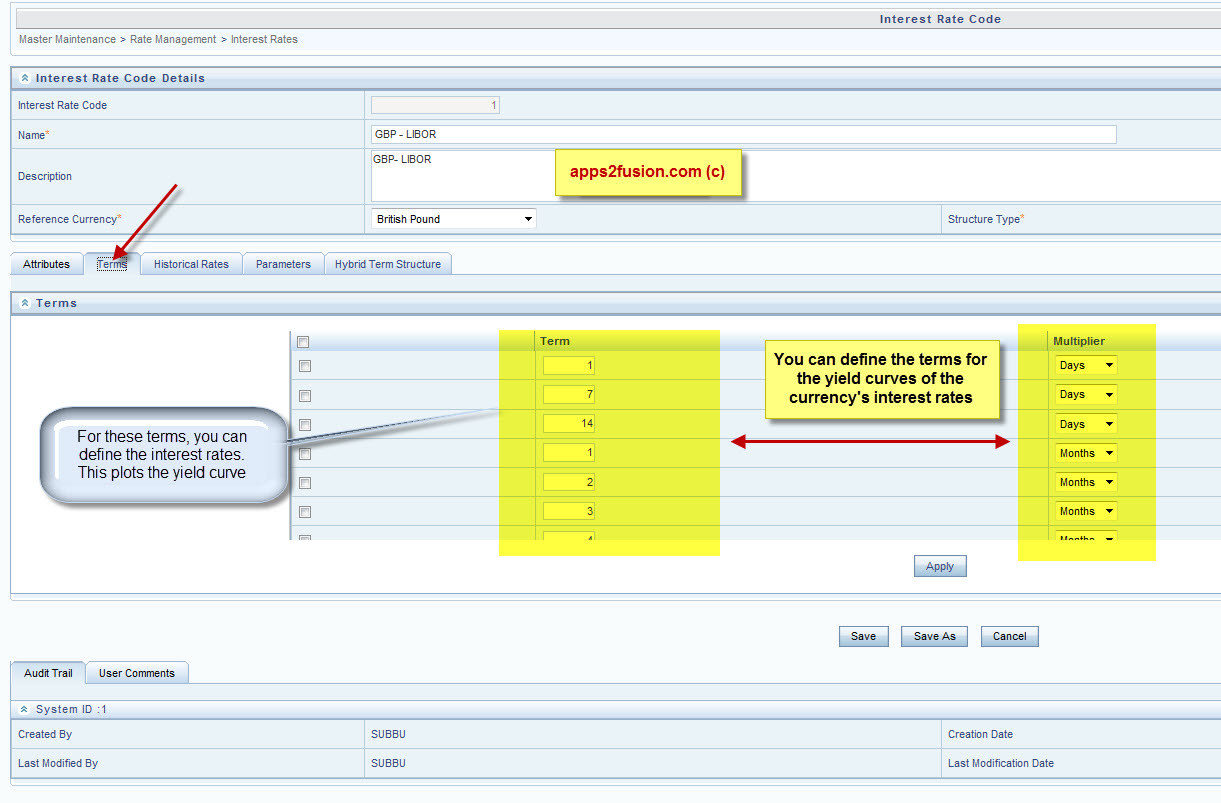1221x803 pixels.
Task: Switch to the Attributes tab
Action: (x=47, y=264)
